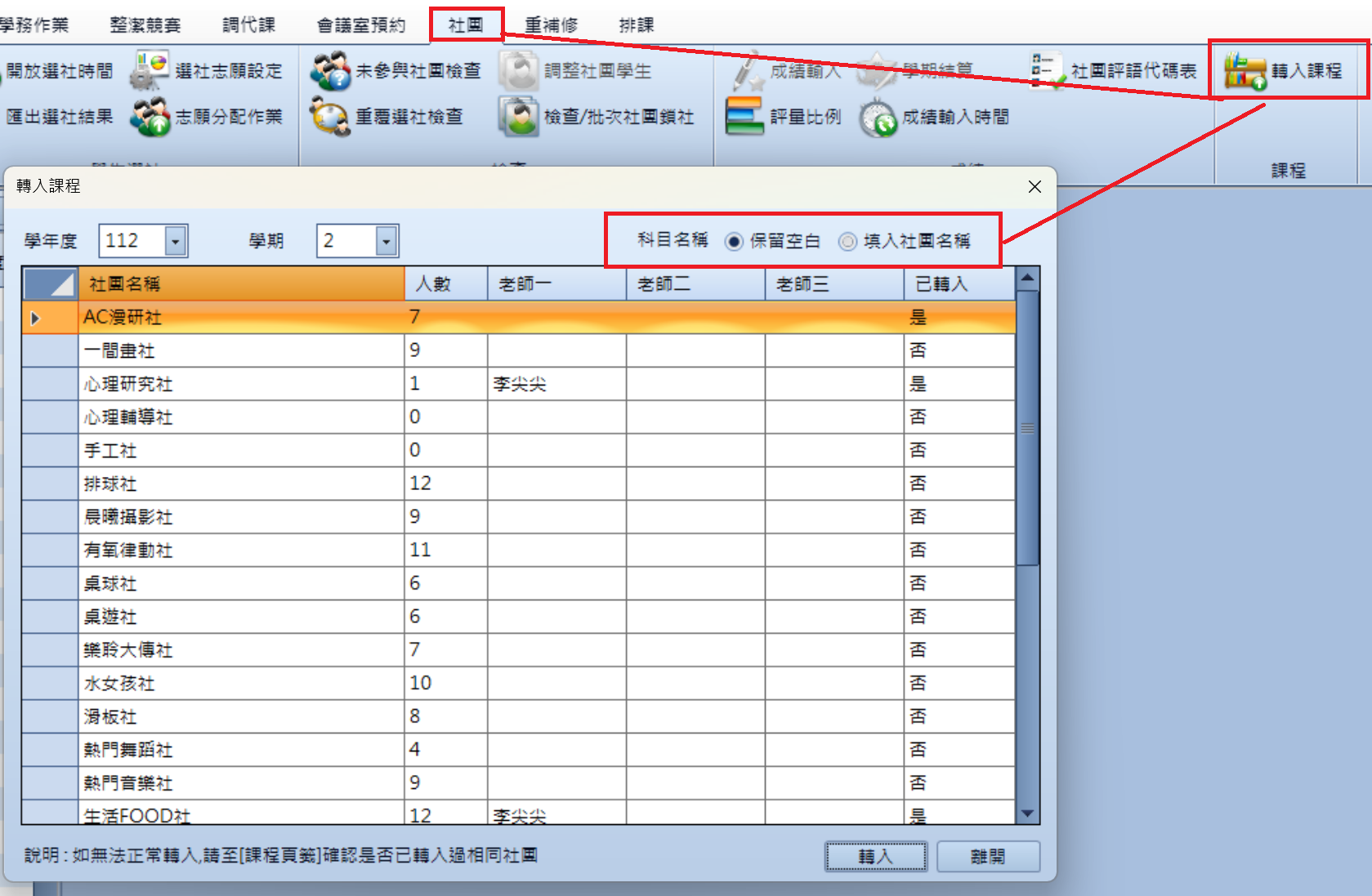This screenshot has height=896, width=1372.
Task: Select row 排球社
Action: (519, 484)
